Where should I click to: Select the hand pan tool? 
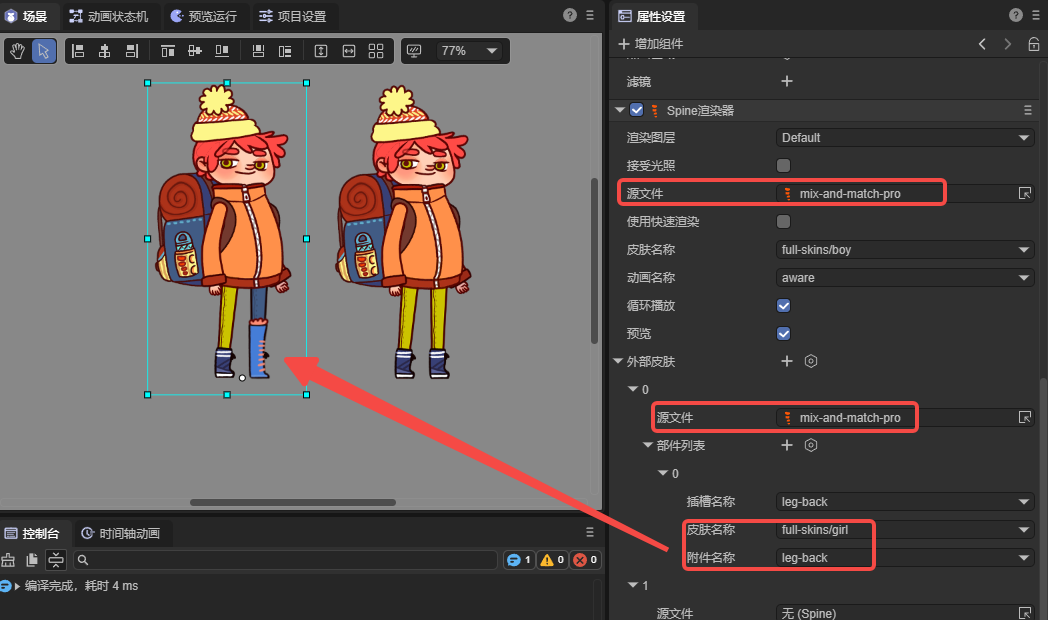click(x=18, y=51)
